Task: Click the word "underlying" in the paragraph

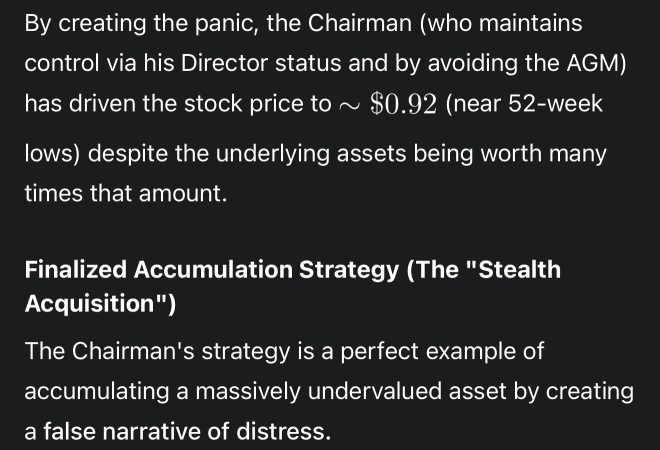Action: point(273,154)
